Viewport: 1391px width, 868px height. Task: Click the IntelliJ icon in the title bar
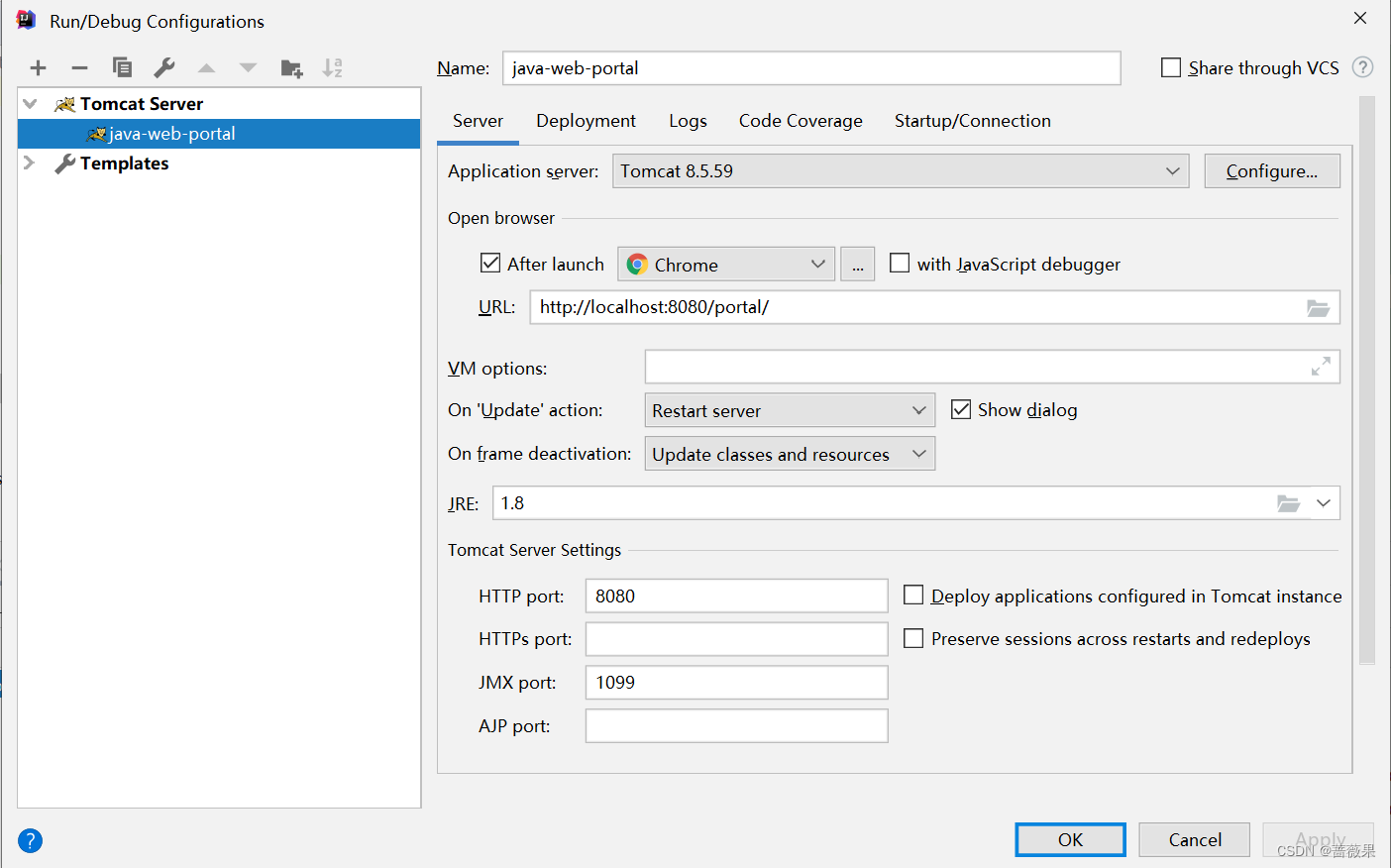[26, 20]
